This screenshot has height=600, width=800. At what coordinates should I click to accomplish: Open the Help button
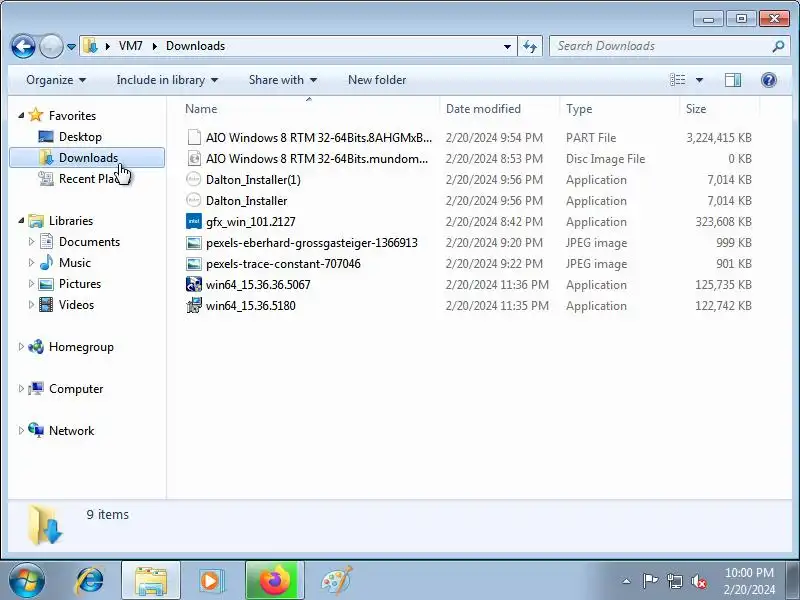click(x=769, y=80)
